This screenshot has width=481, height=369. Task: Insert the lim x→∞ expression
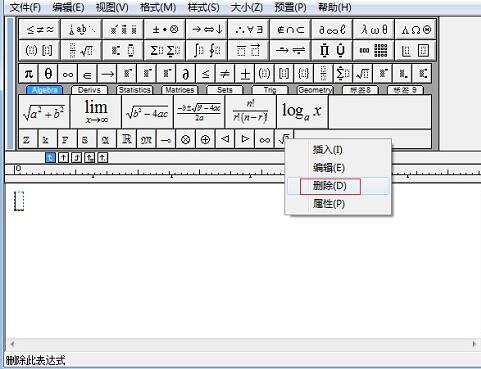point(96,112)
